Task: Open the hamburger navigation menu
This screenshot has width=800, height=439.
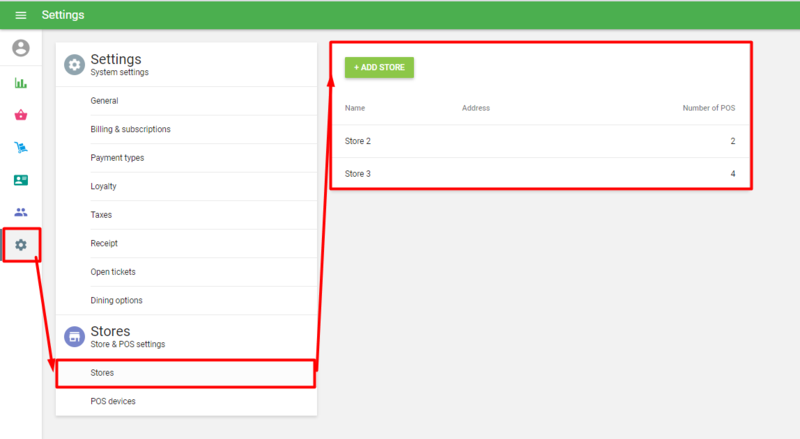Action: [21, 15]
